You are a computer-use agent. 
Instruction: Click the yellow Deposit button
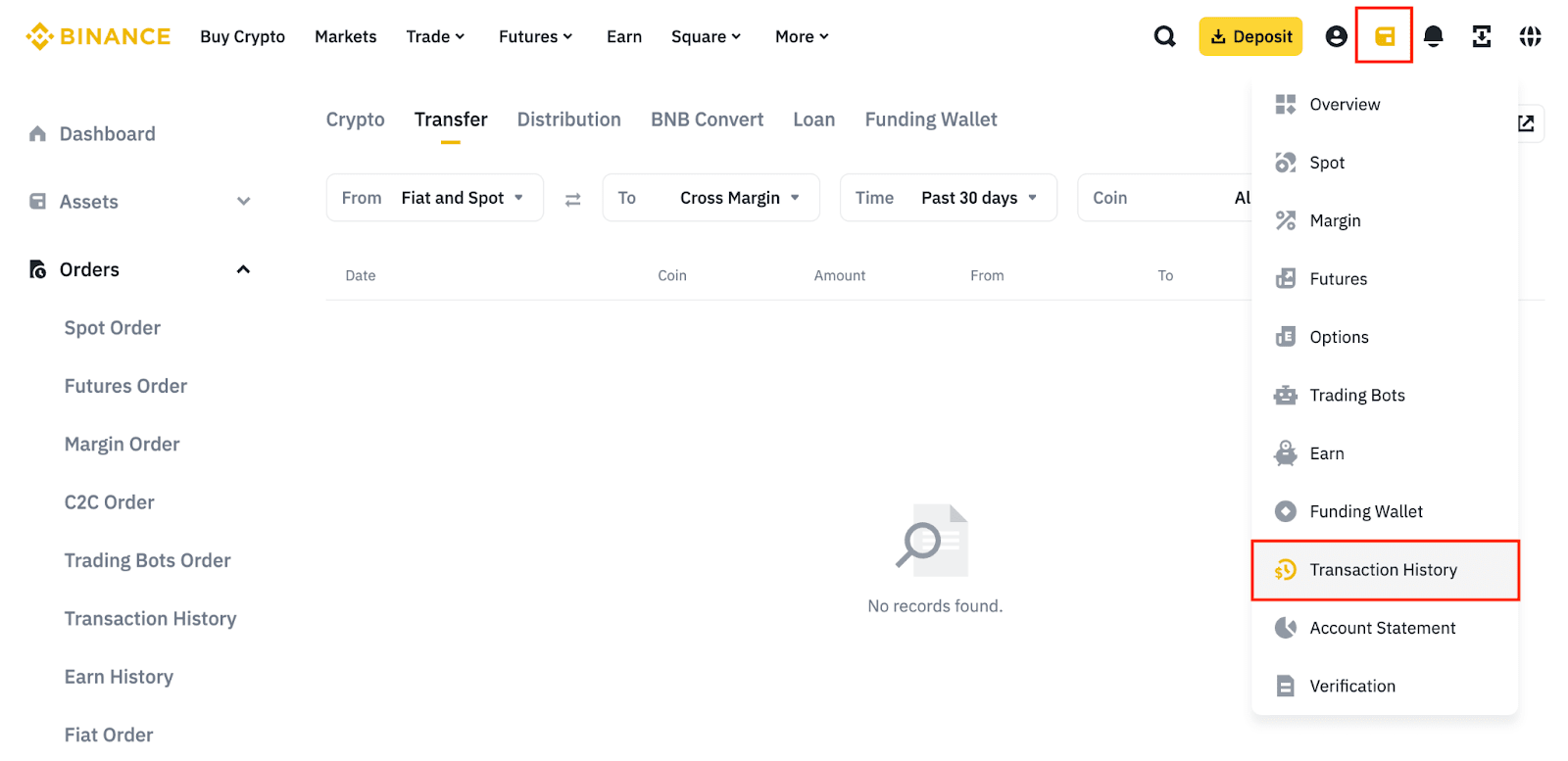(x=1250, y=36)
